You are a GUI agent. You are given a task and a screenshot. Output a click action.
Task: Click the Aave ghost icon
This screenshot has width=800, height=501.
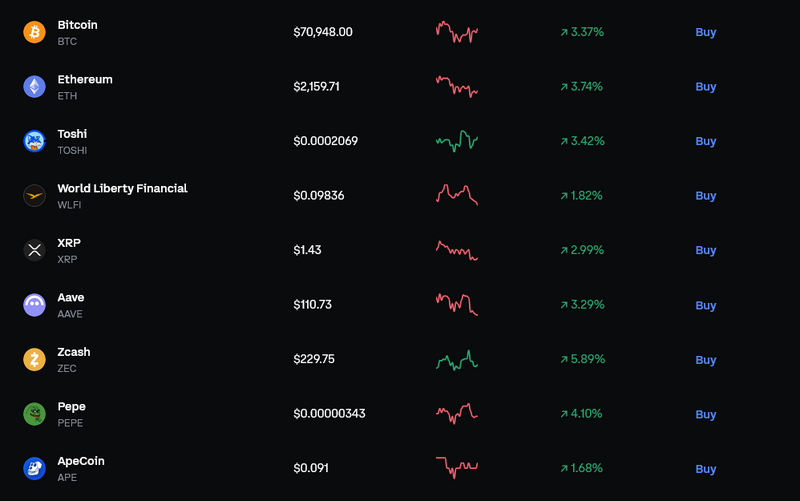click(35, 305)
